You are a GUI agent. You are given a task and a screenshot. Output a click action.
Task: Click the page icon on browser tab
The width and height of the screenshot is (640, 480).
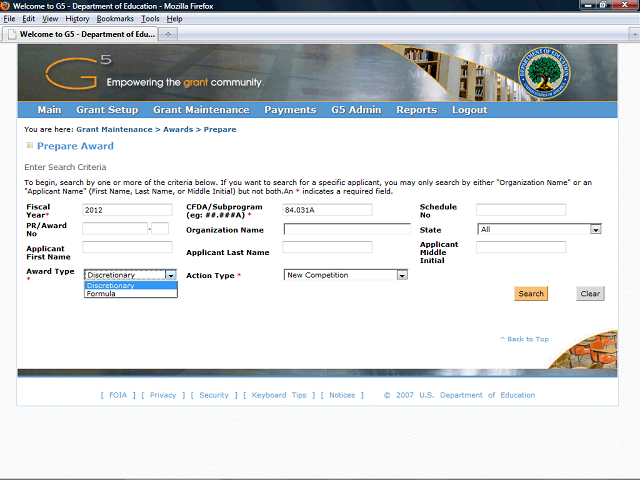point(12,34)
